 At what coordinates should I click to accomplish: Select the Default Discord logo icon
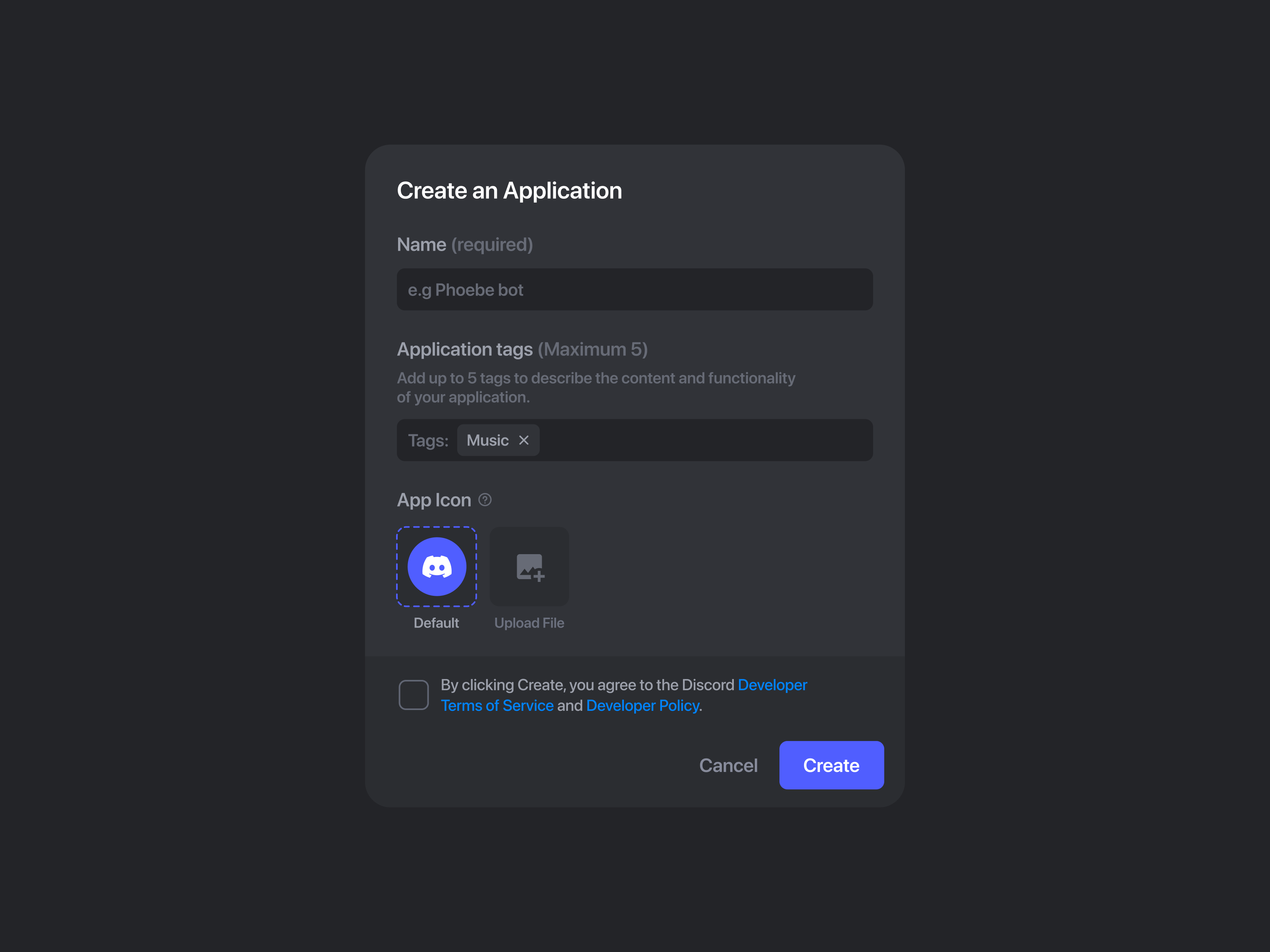(x=436, y=566)
